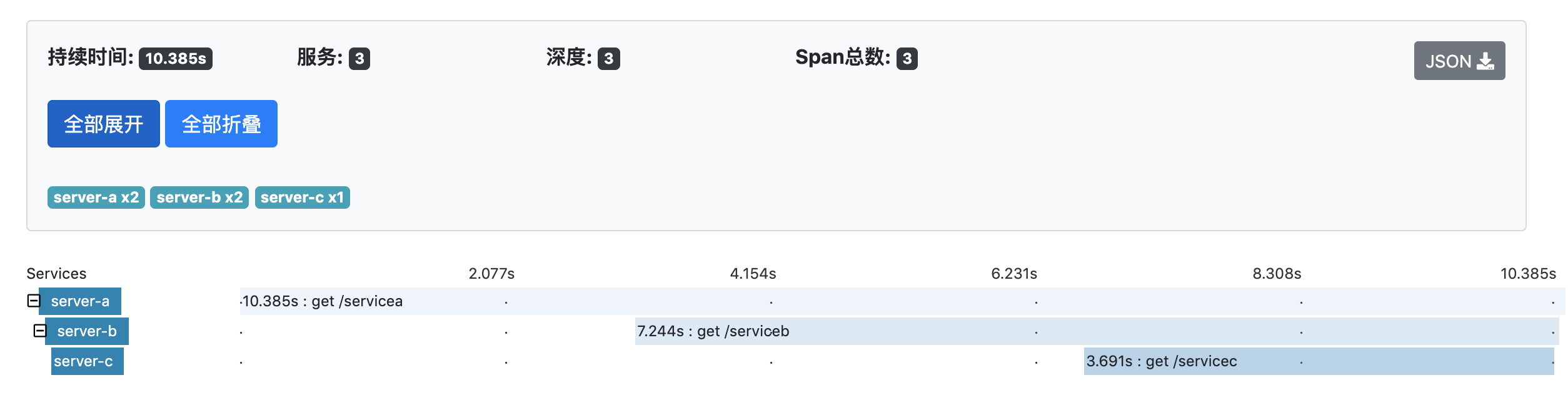Select the server-b x2 service badge
The image size is (1568, 405).
tap(199, 197)
